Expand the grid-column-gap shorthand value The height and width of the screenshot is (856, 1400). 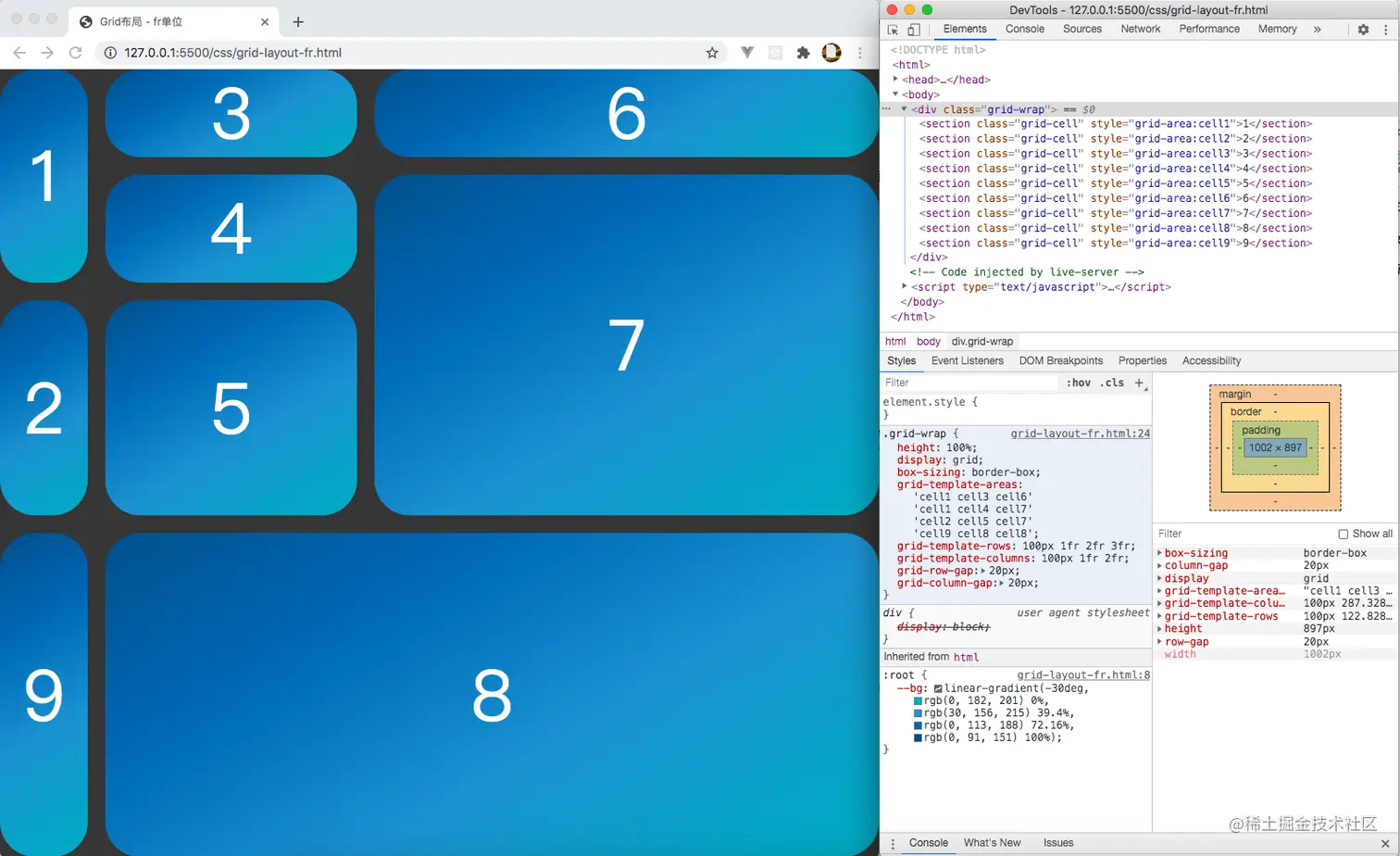[1003, 584]
